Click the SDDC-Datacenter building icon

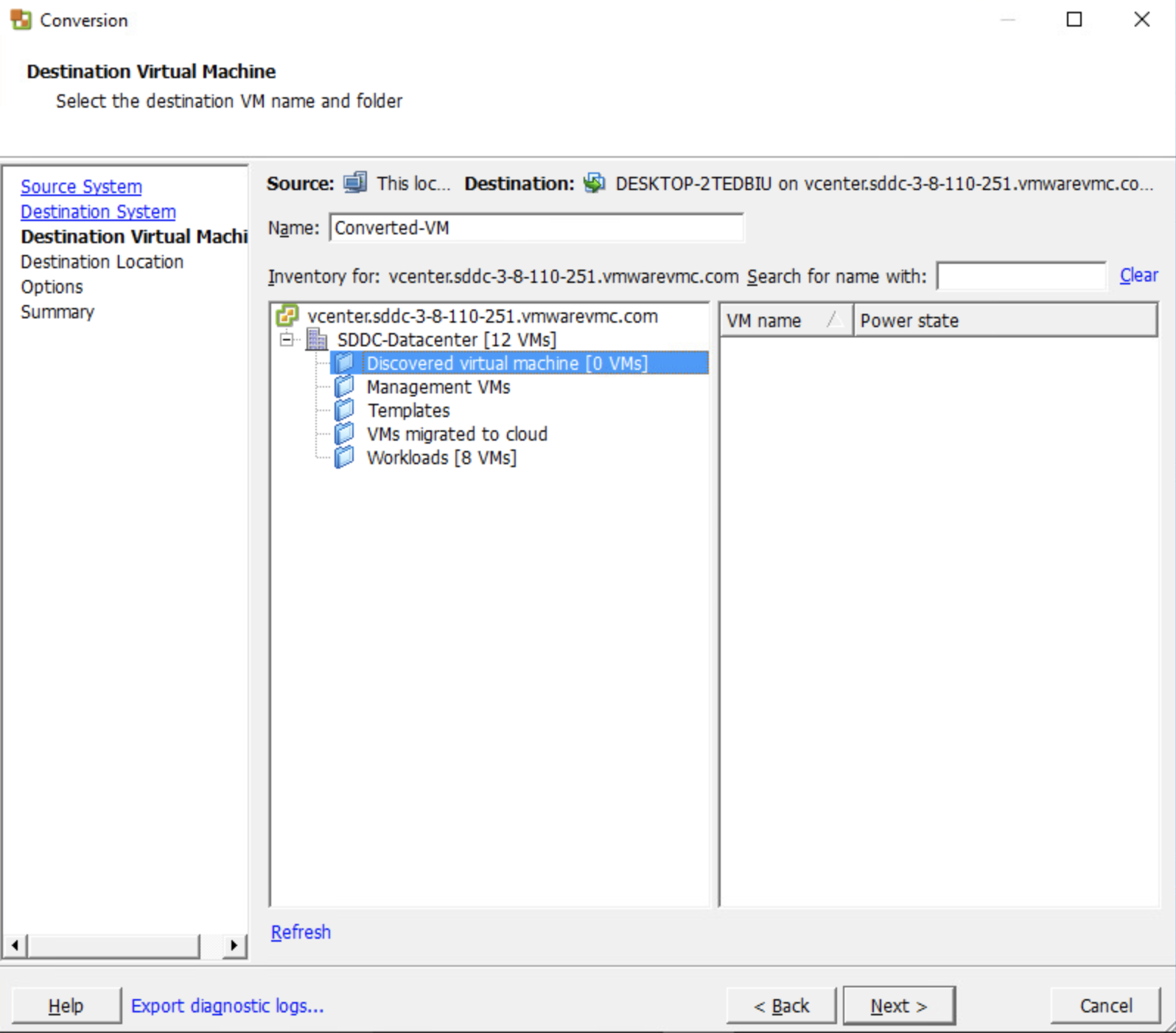[317, 340]
